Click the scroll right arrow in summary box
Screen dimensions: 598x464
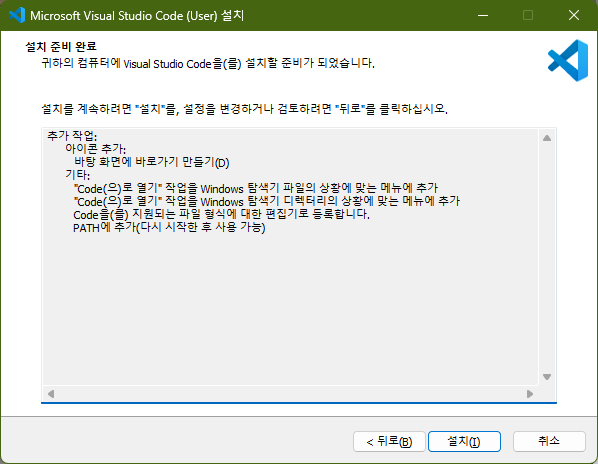point(530,393)
